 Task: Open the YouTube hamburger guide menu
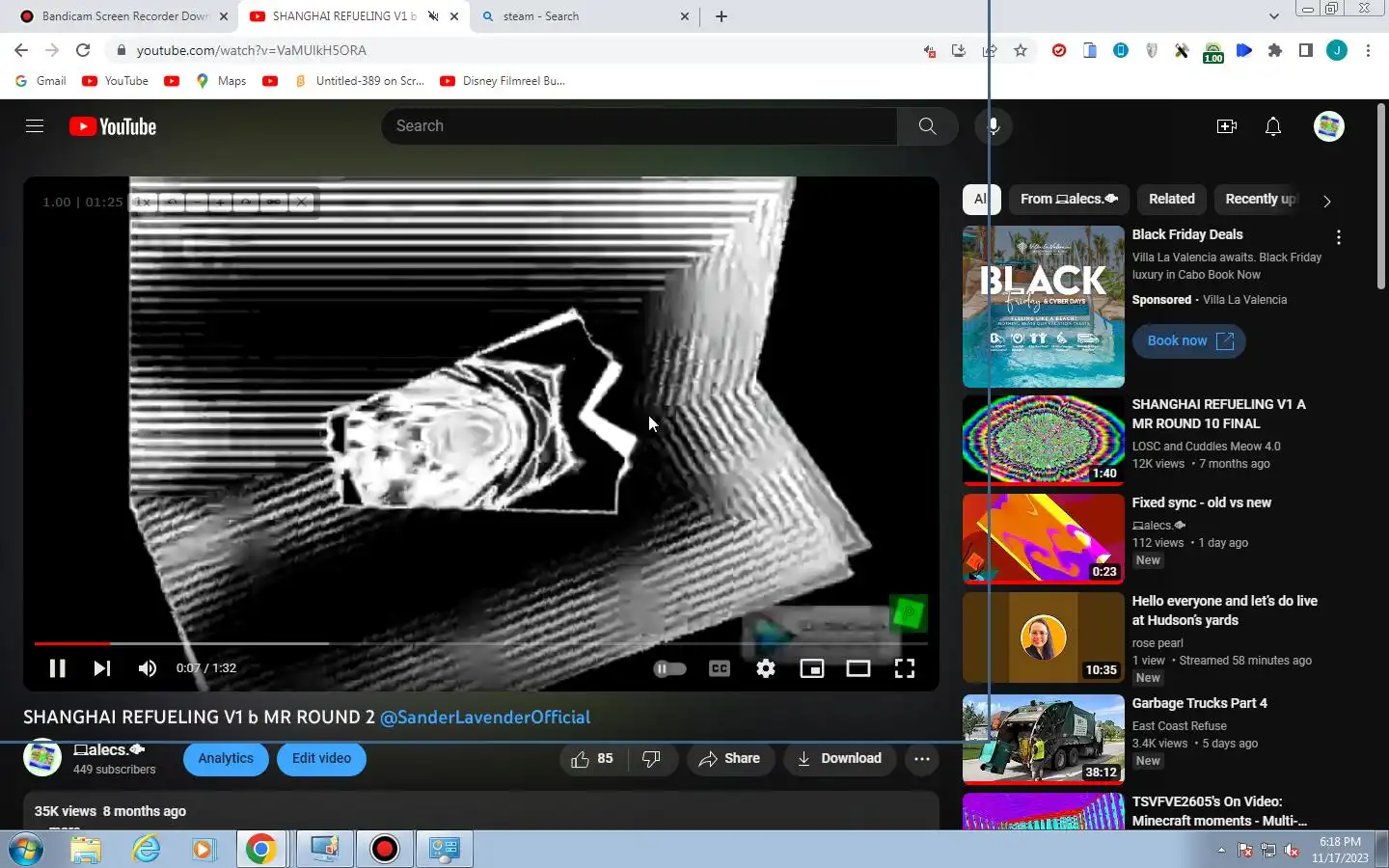click(x=35, y=126)
